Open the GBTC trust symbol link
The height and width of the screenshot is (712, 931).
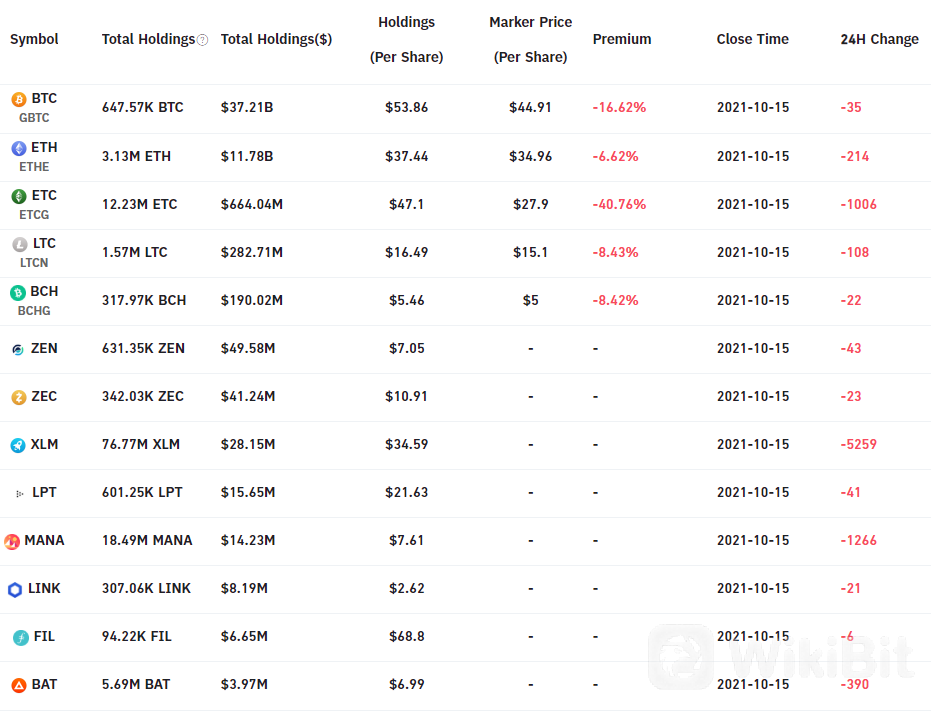[x=34, y=118]
